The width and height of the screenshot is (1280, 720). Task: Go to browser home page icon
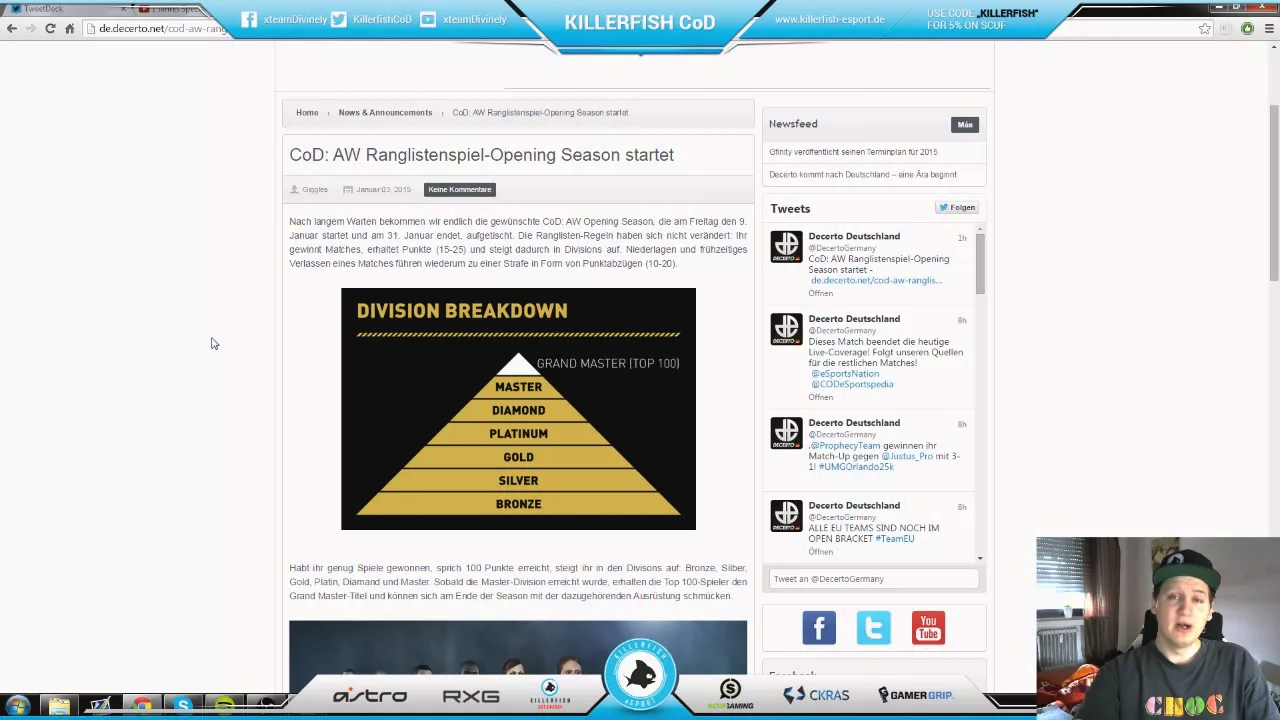click(x=69, y=28)
